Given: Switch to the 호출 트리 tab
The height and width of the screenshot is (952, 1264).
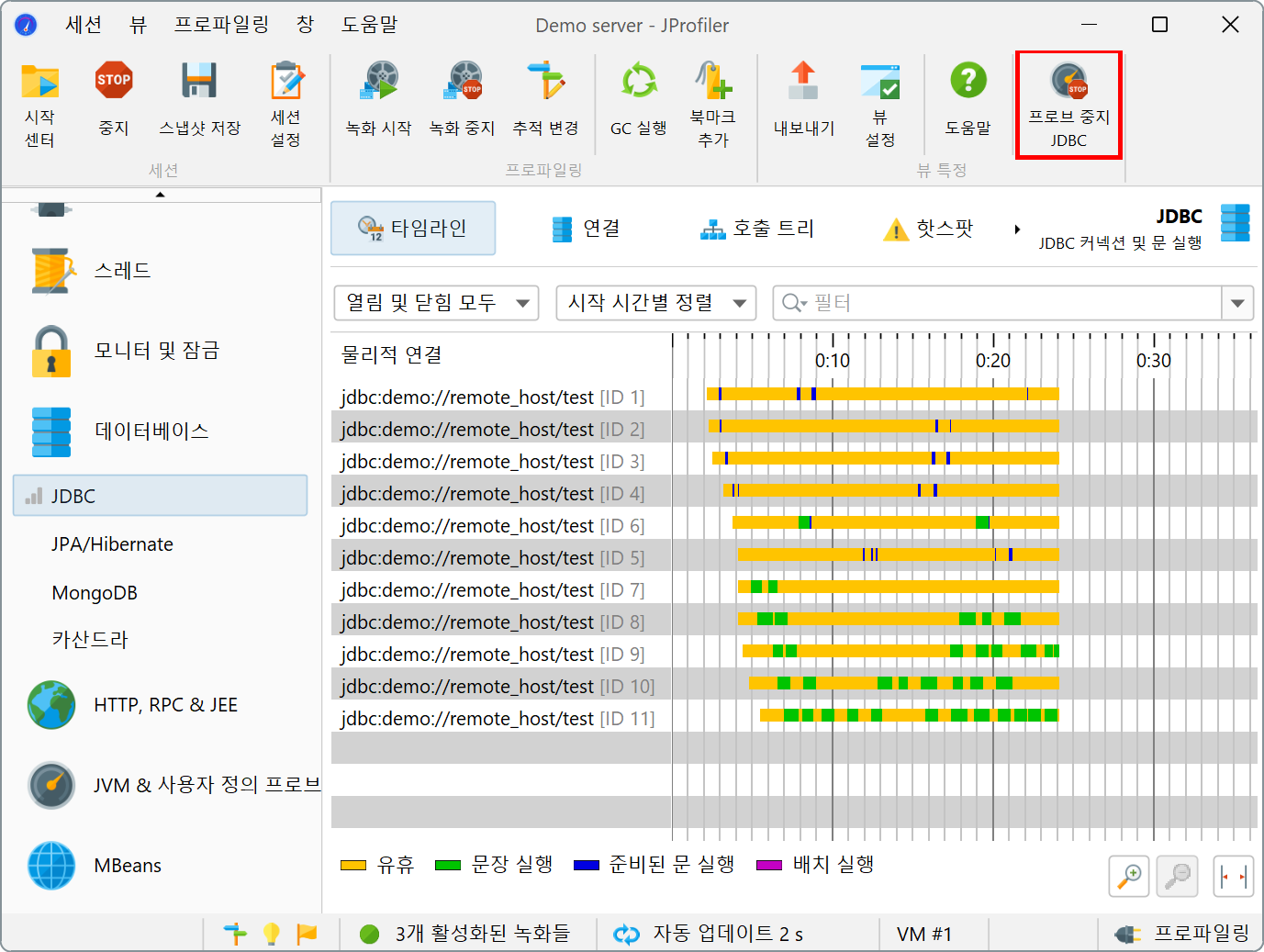Looking at the screenshot, I should click(757, 229).
